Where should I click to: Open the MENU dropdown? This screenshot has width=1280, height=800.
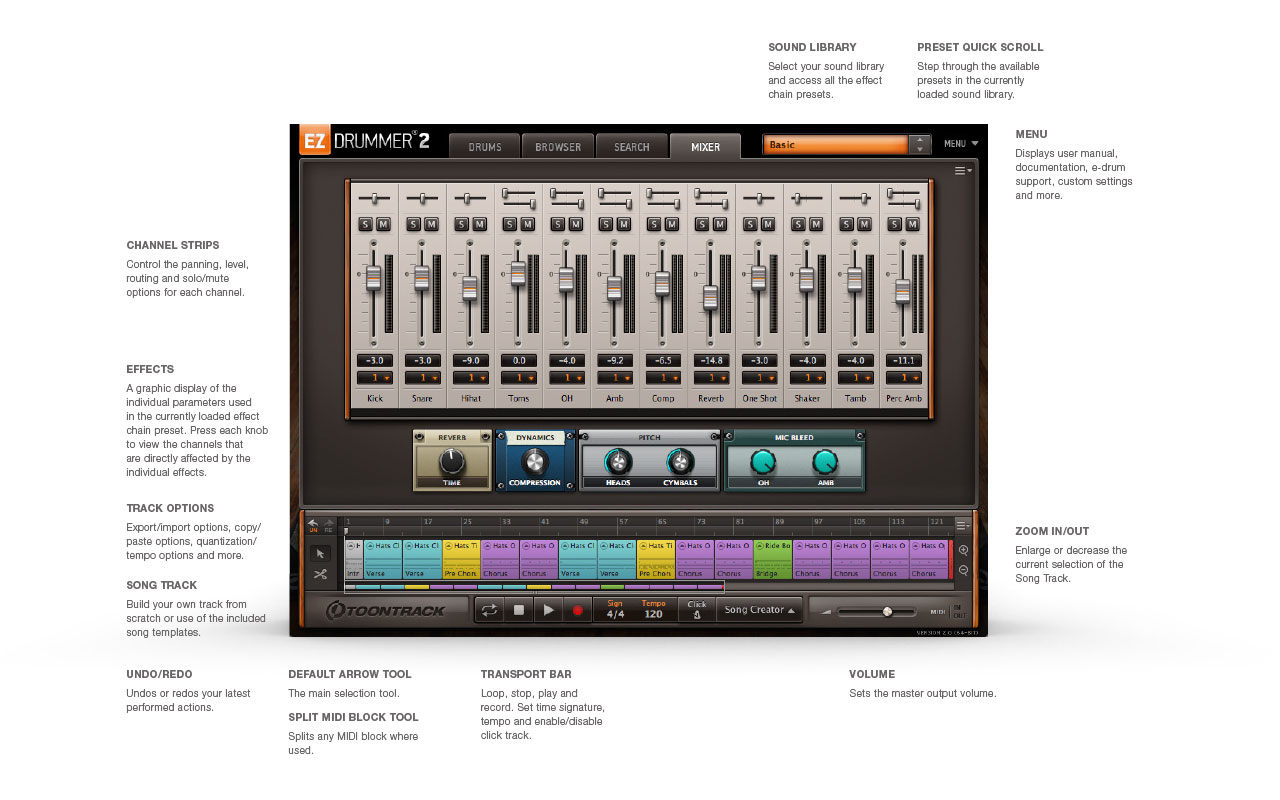[x=961, y=144]
